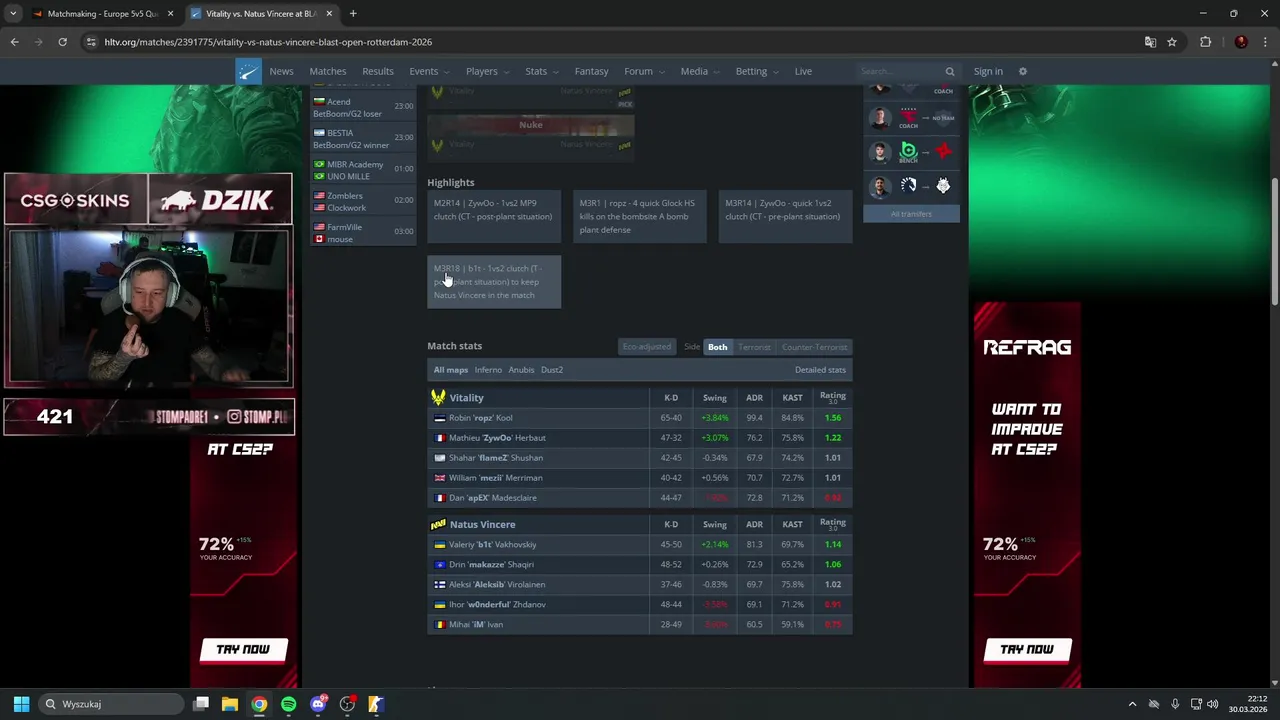
Task: Open Windows Start menu
Action: click(x=21, y=704)
